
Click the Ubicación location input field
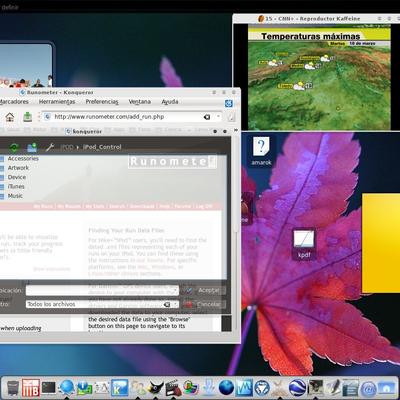click(102, 290)
